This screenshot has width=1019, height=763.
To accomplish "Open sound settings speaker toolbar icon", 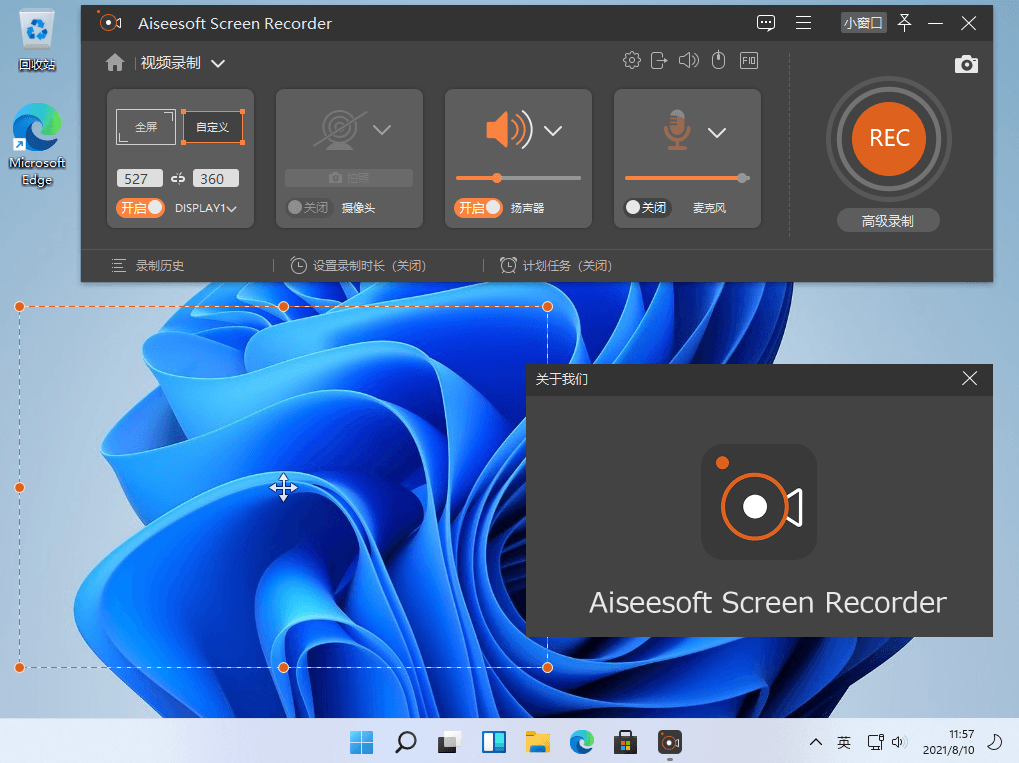I will coord(689,60).
